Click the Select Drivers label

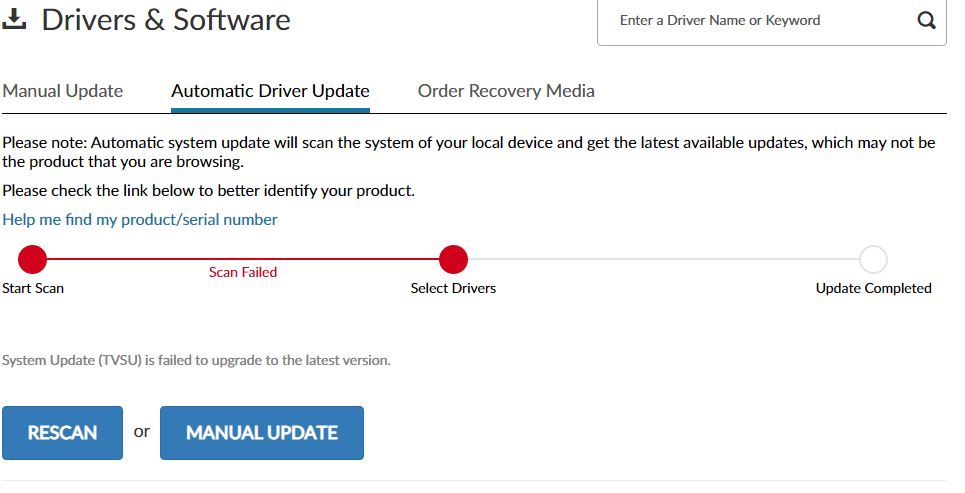click(x=453, y=288)
